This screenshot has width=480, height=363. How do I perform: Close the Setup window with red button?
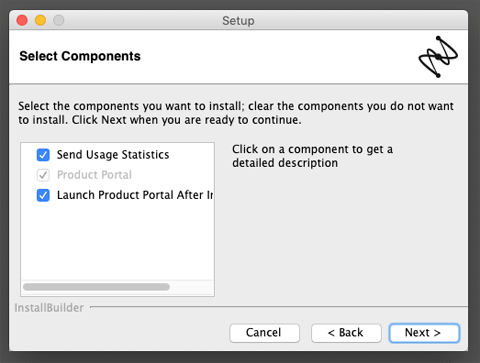click(x=22, y=20)
